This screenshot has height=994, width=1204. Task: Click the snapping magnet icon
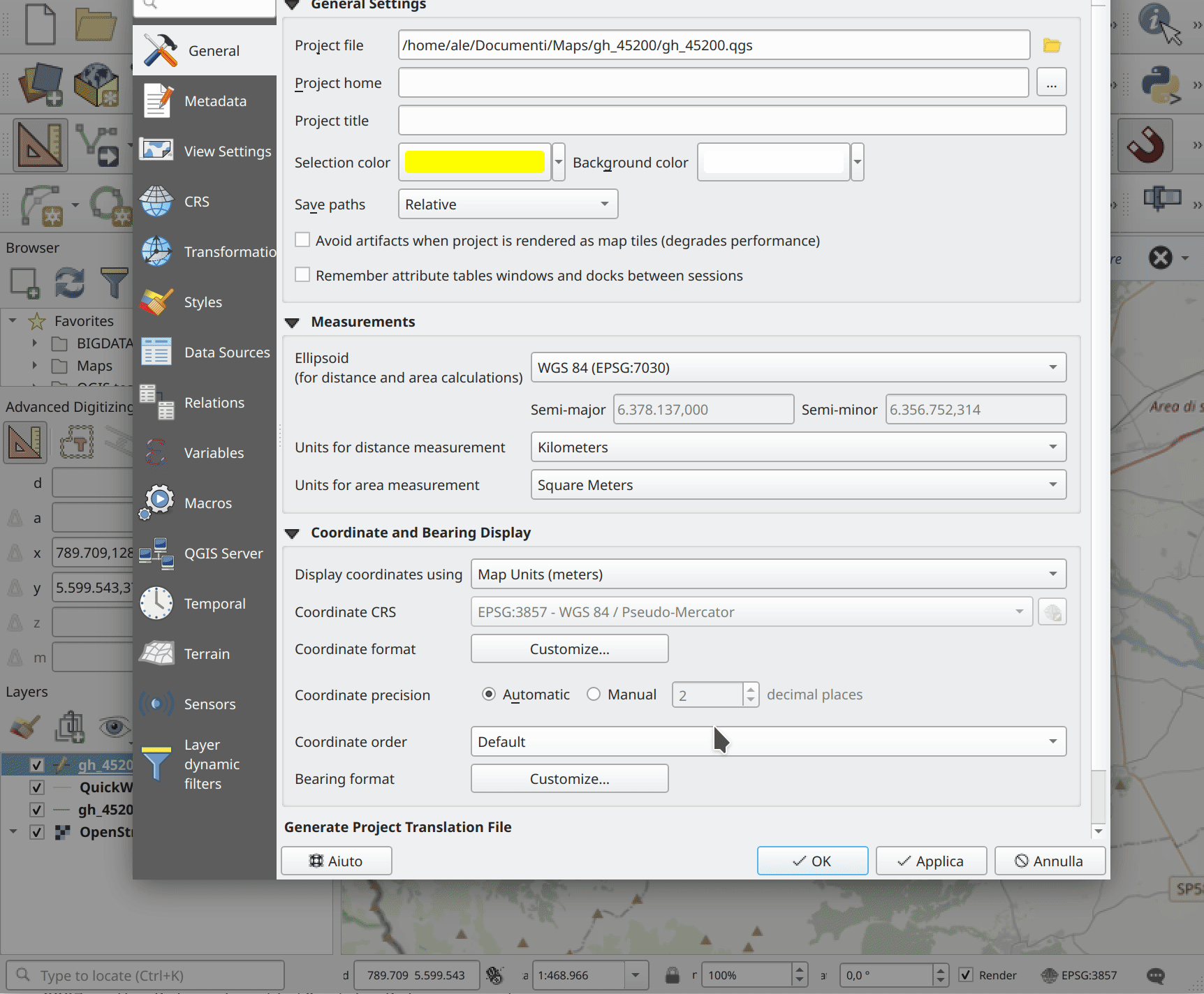(1145, 145)
